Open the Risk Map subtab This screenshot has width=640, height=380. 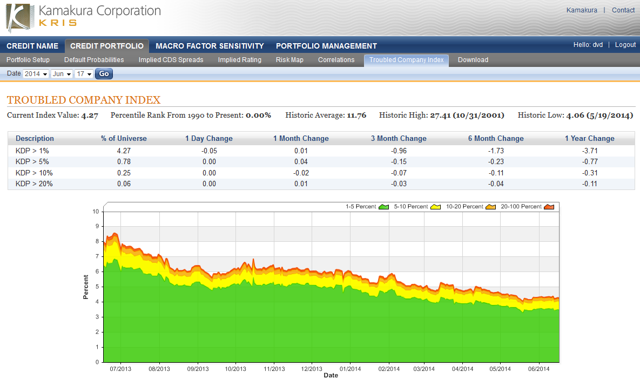(x=289, y=60)
